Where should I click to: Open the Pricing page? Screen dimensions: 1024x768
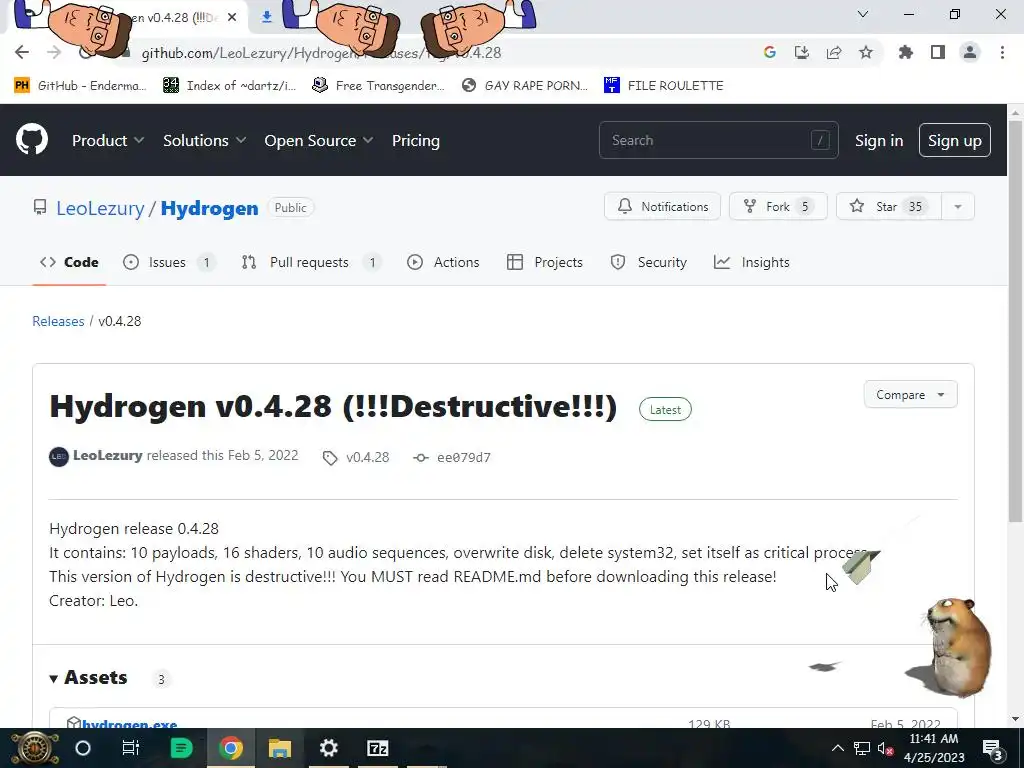pyautogui.click(x=415, y=140)
